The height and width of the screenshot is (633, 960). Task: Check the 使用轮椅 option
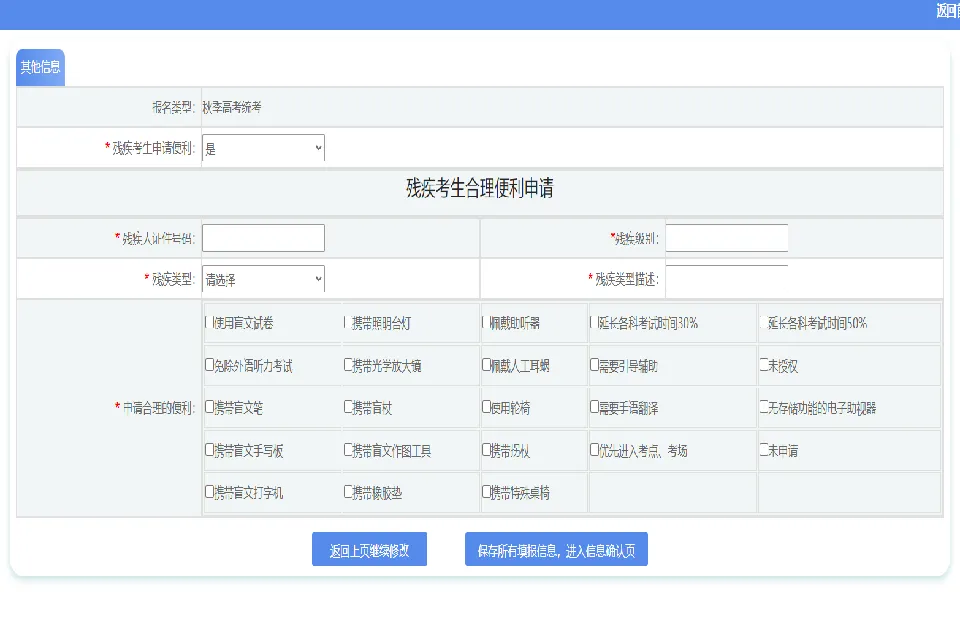click(484, 407)
